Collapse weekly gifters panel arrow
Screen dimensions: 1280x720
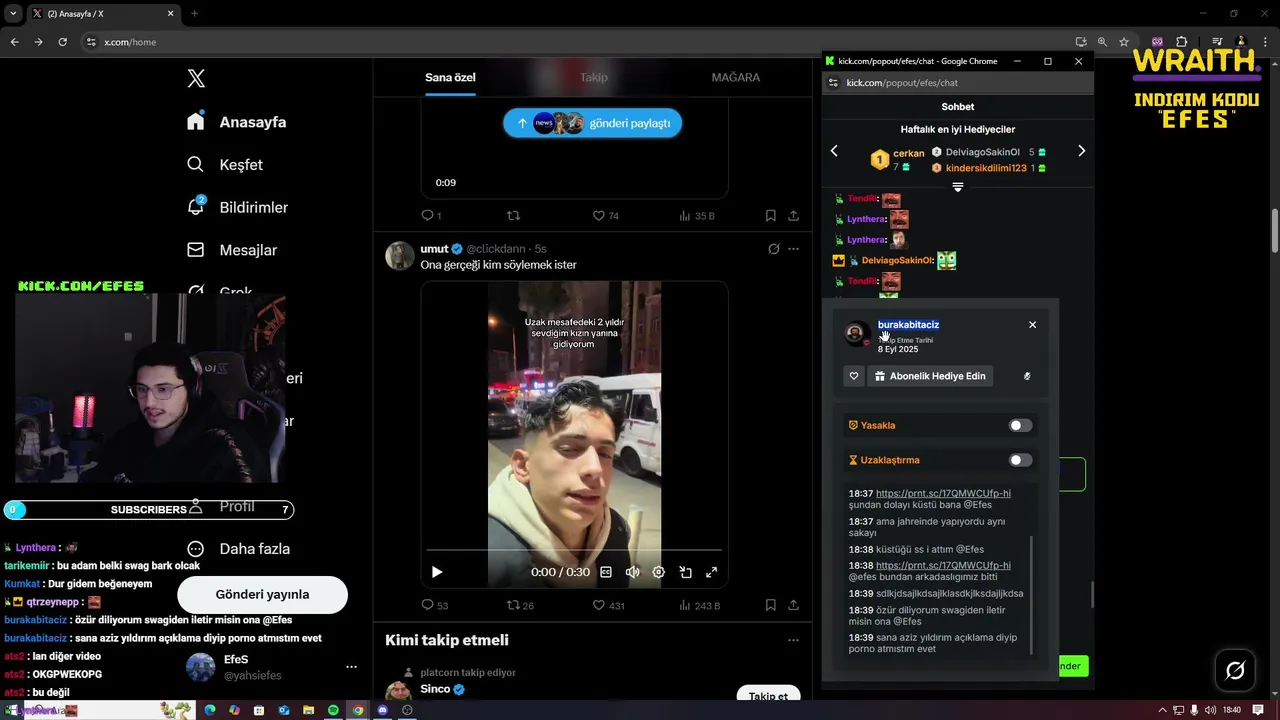(x=957, y=187)
